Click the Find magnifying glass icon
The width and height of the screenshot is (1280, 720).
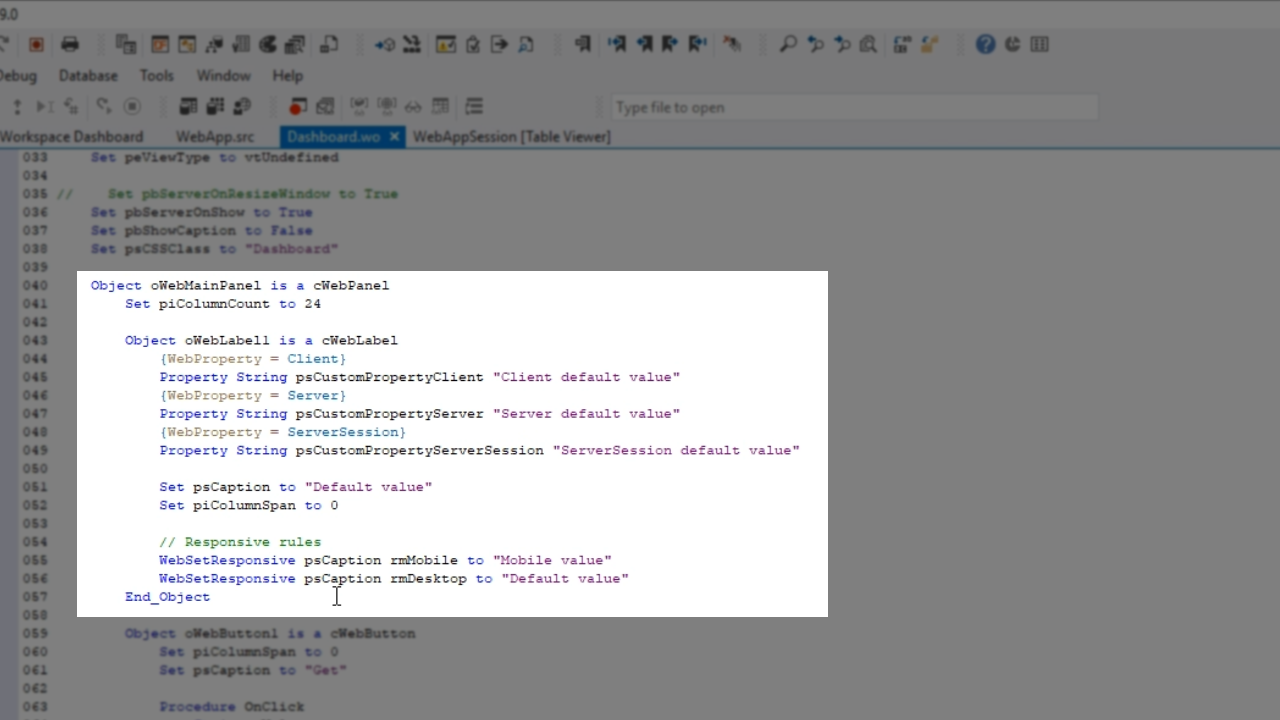788,44
